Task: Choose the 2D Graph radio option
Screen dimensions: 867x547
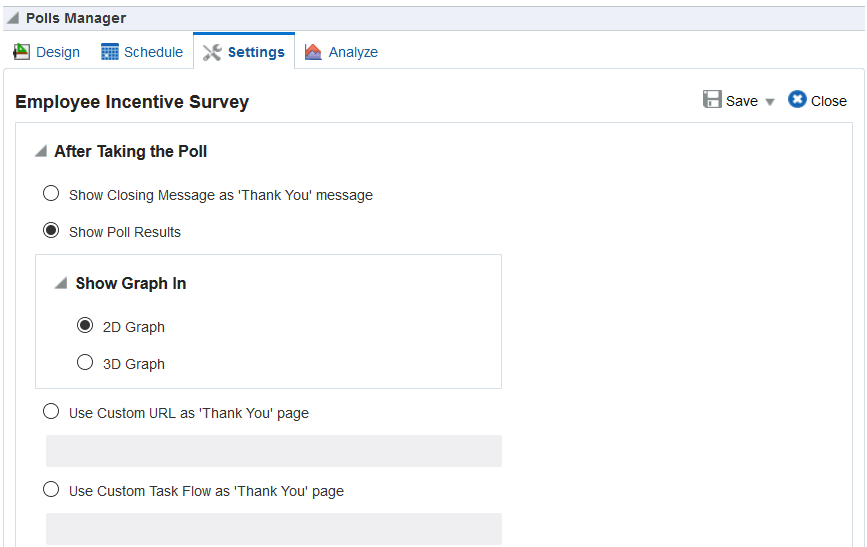Action: point(85,326)
